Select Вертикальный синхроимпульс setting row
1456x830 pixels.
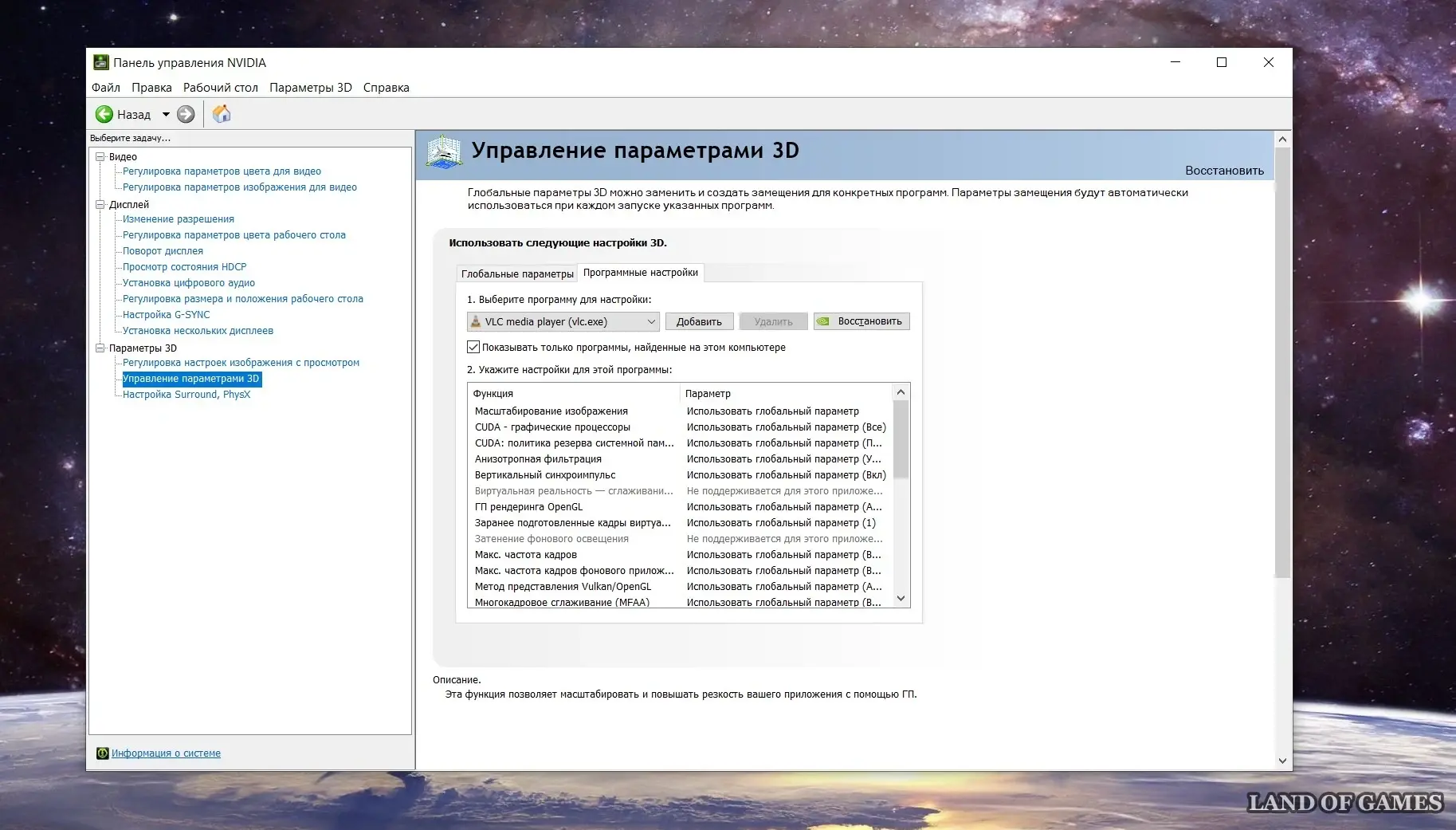(x=545, y=475)
